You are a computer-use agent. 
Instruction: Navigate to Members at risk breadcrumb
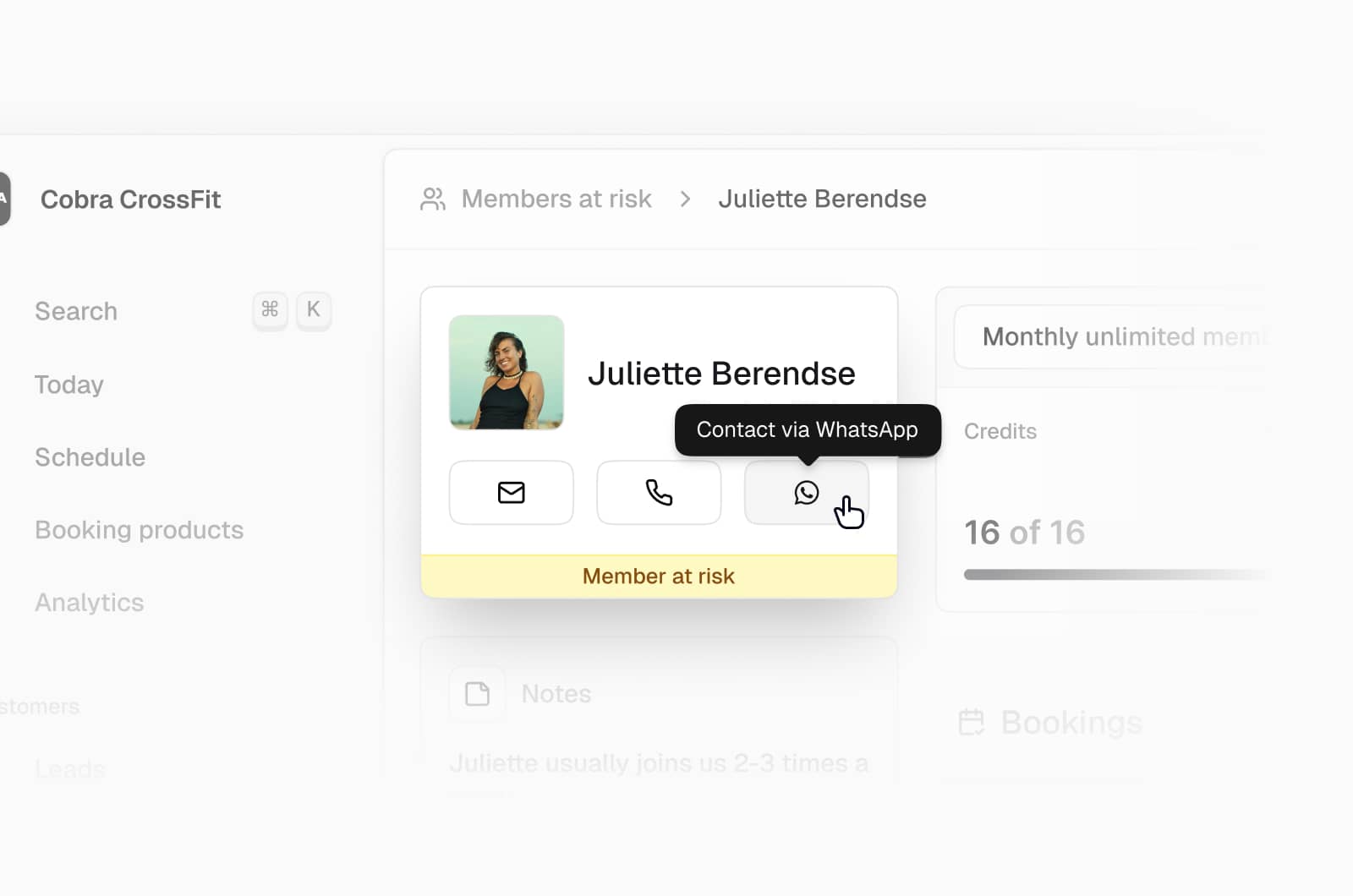556,199
